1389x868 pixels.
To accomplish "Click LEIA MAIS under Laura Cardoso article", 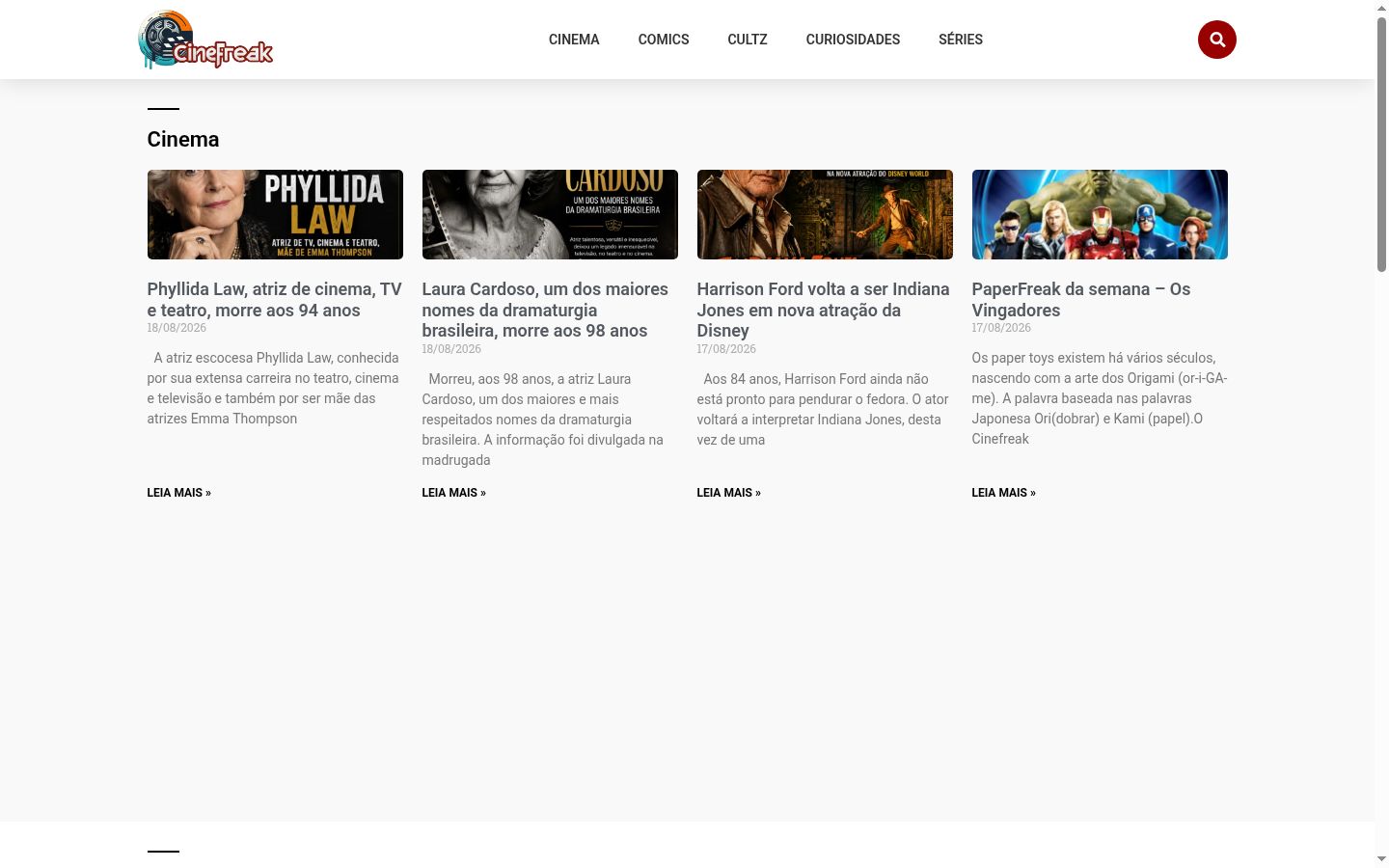I will [x=453, y=493].
